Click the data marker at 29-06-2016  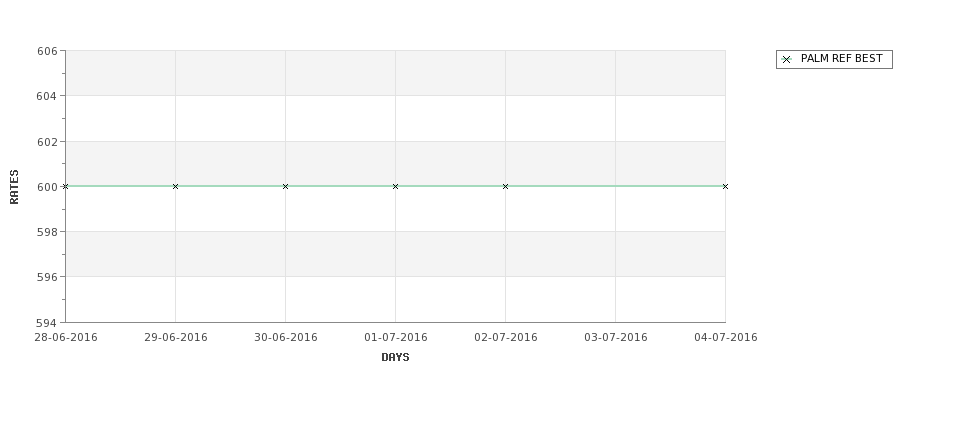[x=175, y=187]
